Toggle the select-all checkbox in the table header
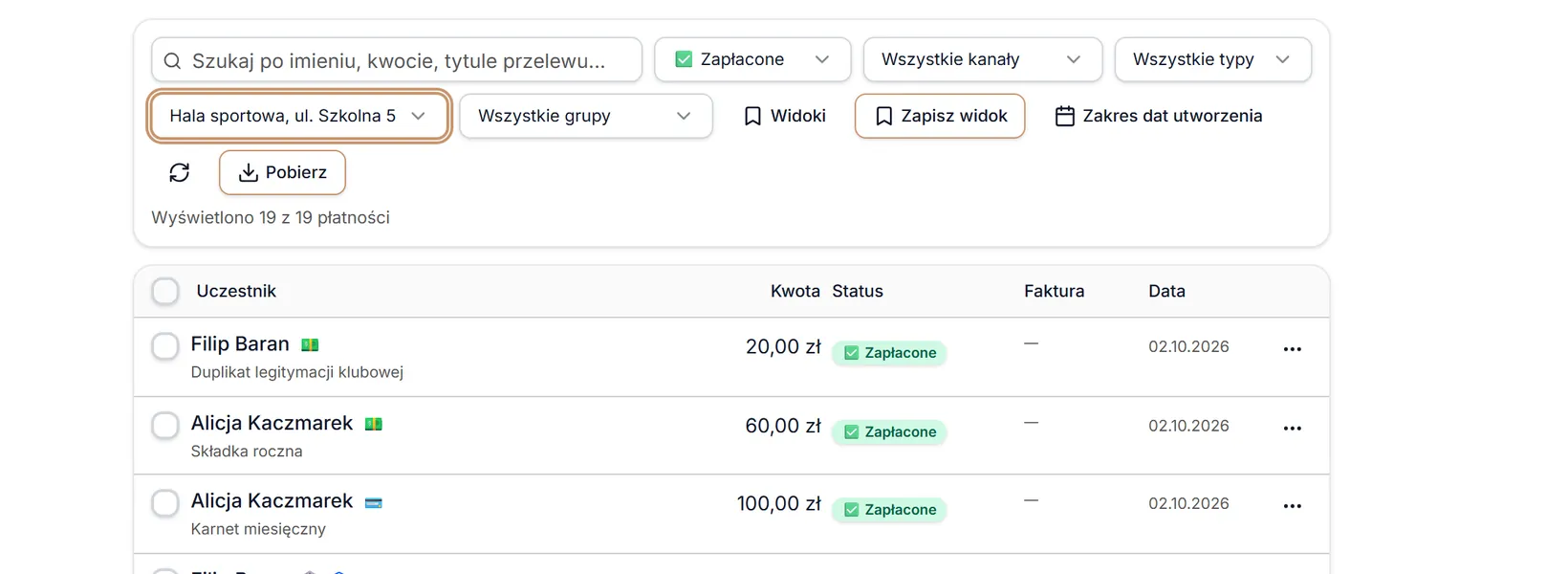Screen dimensions: 1568x574 pyautogui.click(x=165, y=291)
